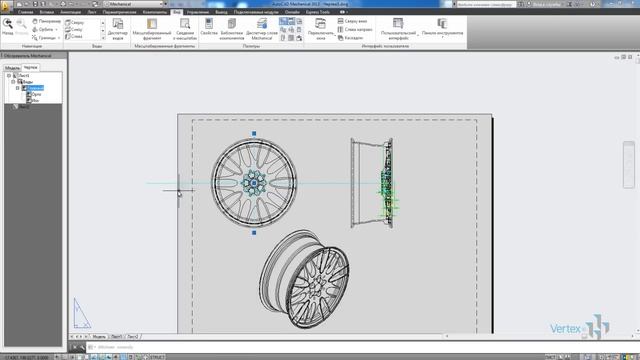640x360 pixels.
Task: Open Сведения о масштабах (scale info)
Action: (185, 29)
